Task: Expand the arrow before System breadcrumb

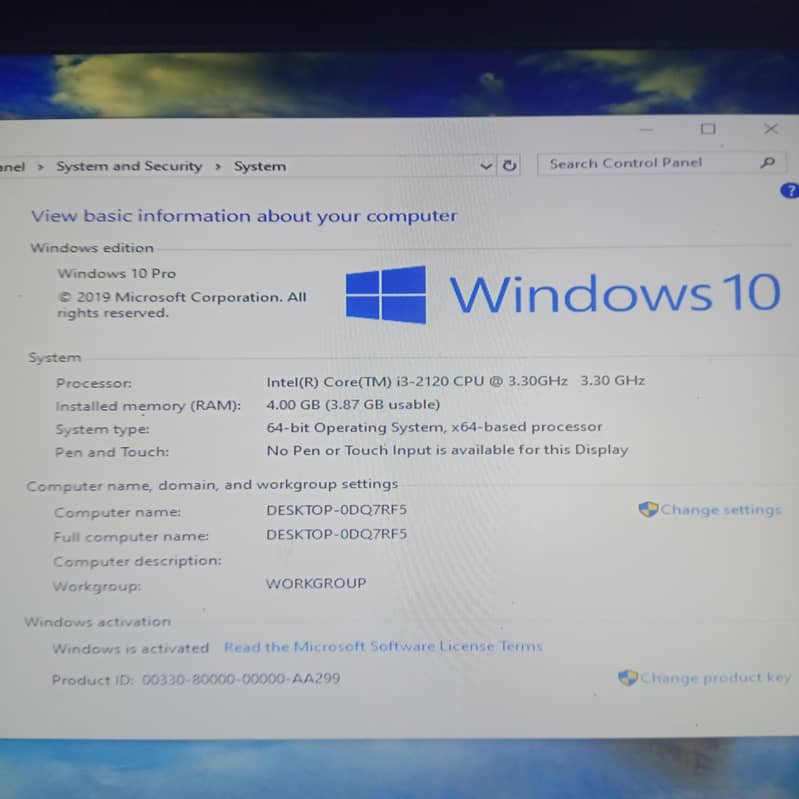Action: (x=218, y=166)
